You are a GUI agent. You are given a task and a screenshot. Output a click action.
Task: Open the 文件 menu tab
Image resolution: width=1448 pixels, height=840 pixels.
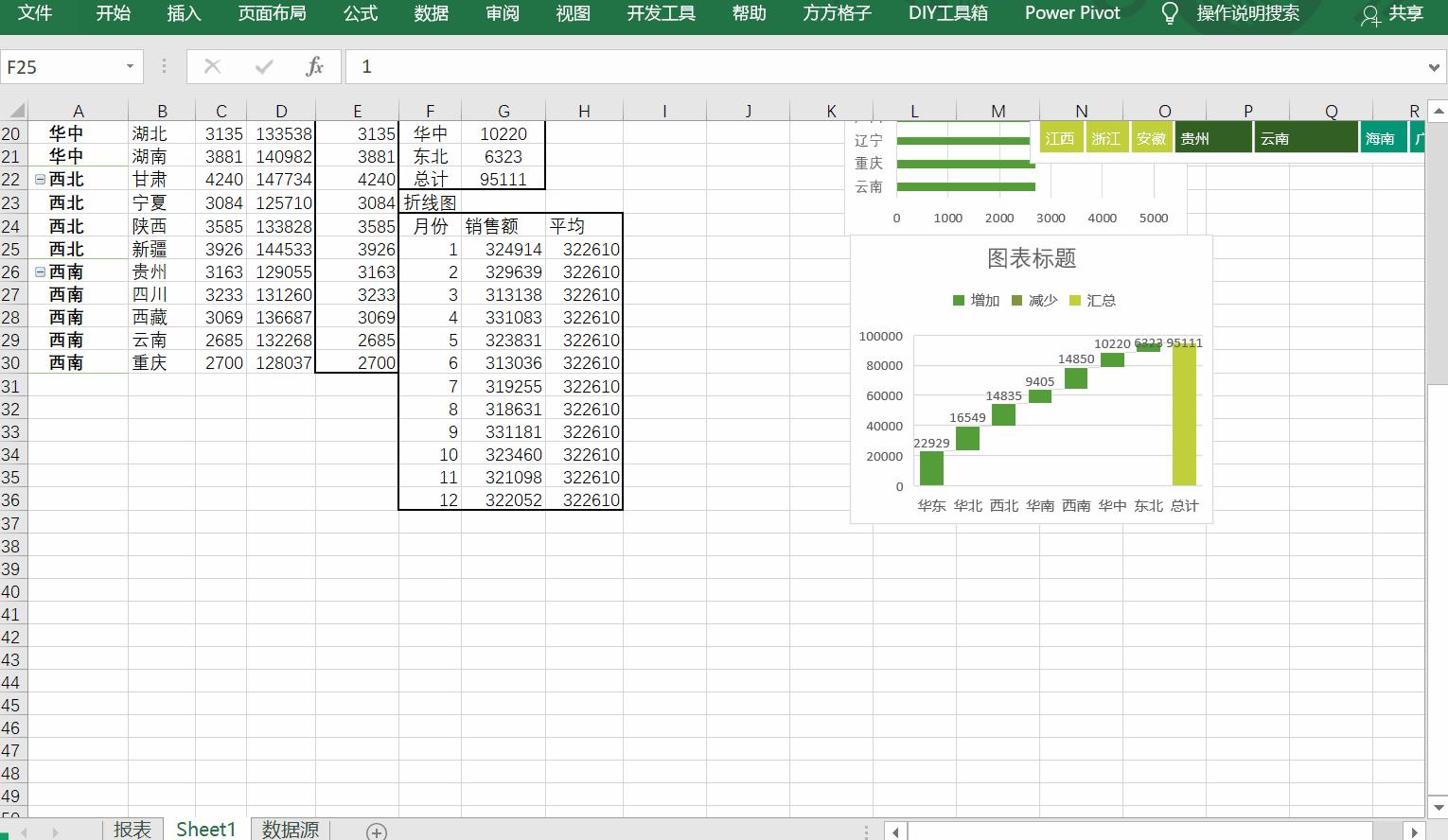click(x=35, y=13)
